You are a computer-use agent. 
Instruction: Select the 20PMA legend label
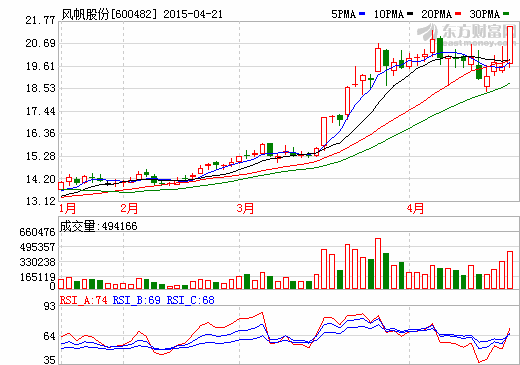(436, 14)
